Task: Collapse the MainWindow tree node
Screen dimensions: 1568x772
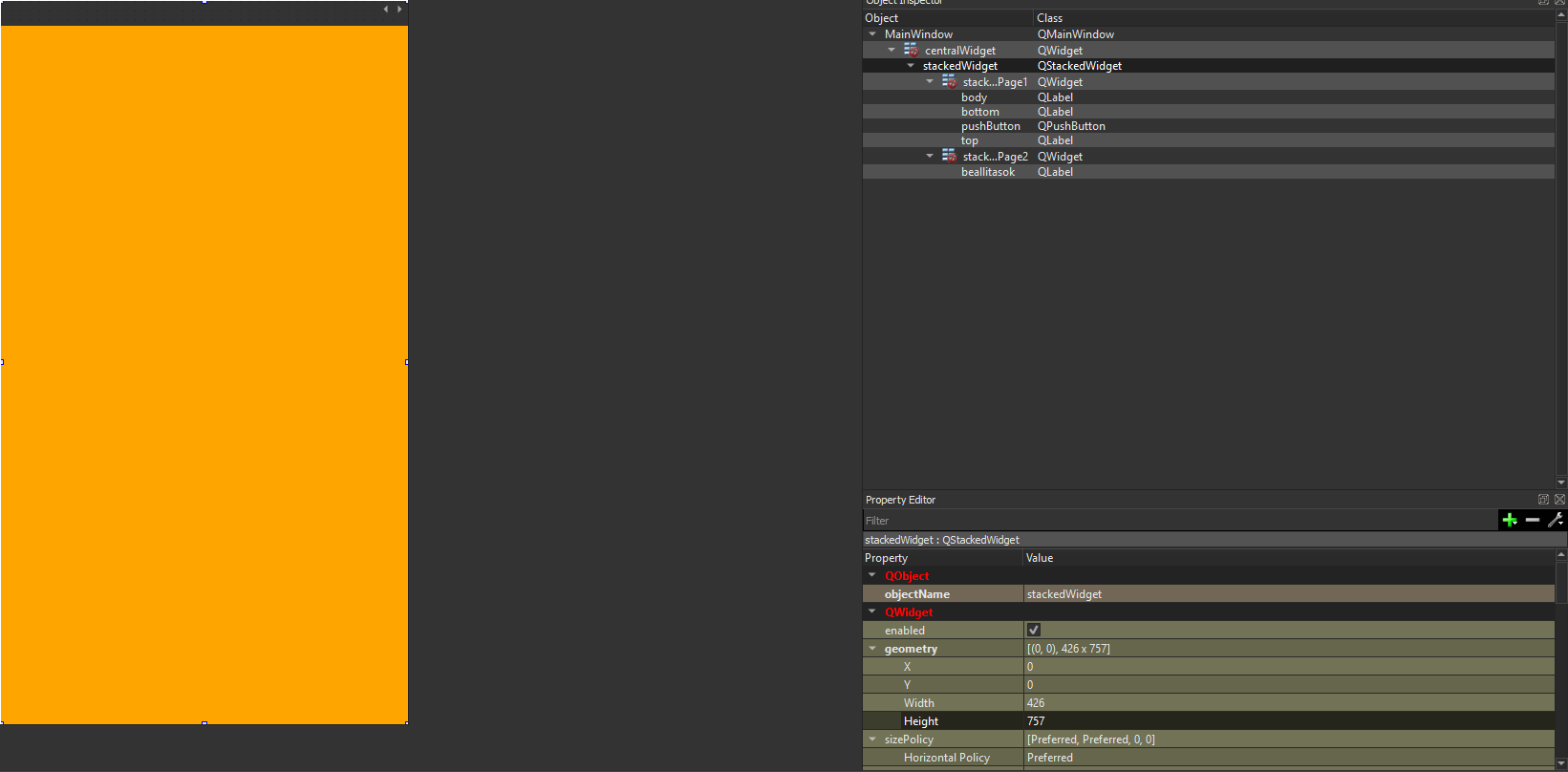Action: (872, 33)
